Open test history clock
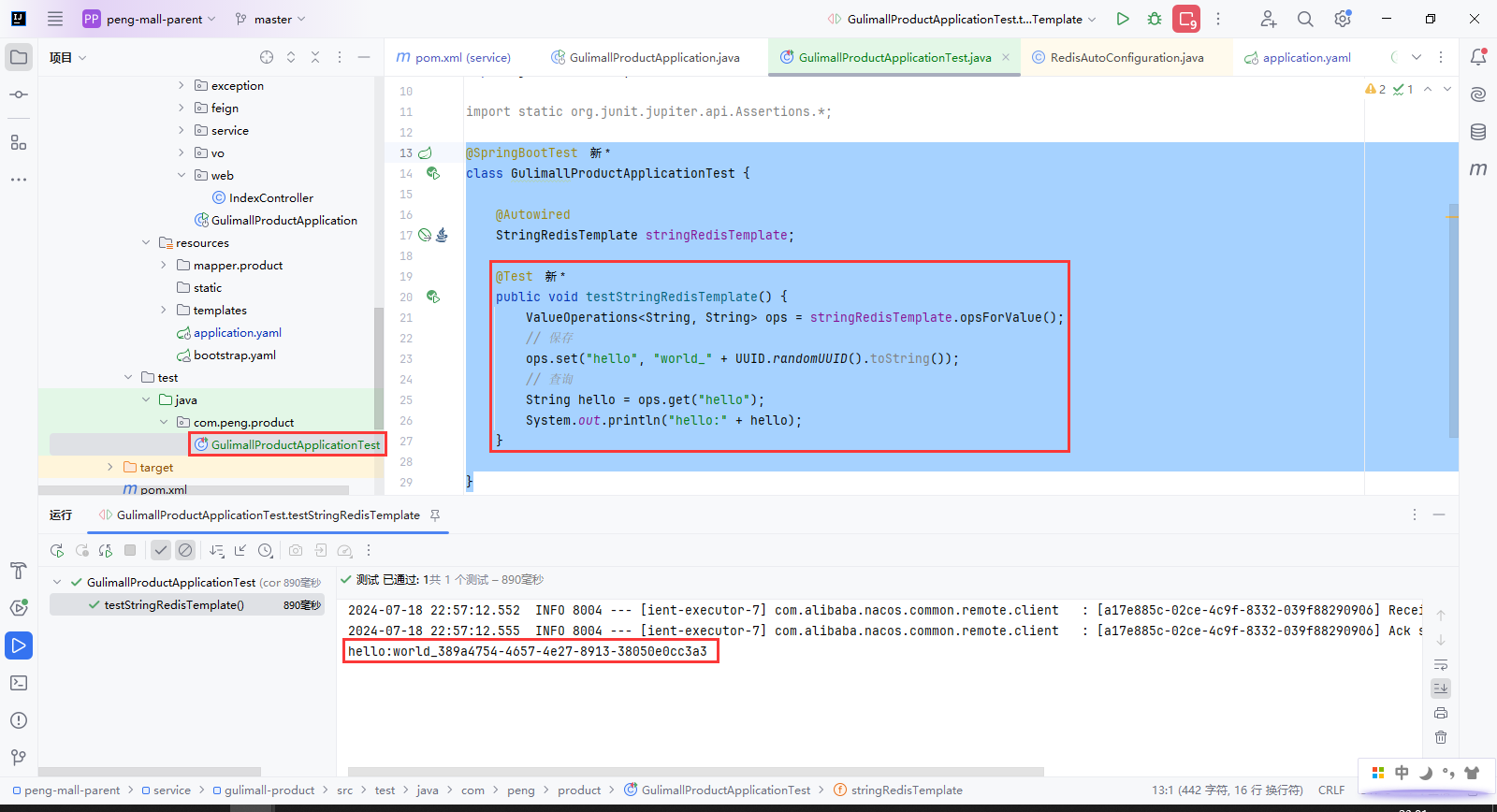 266,551
